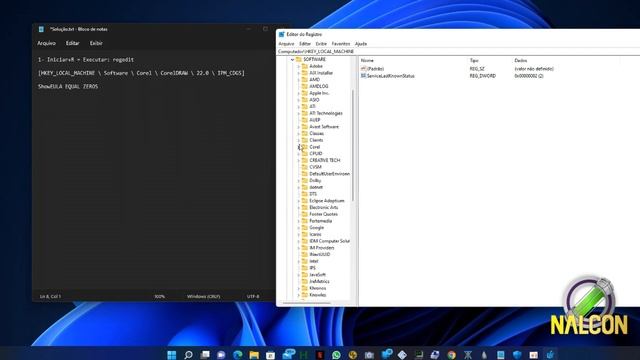Select the Eclipse Adoptium registry key
This screenshot has height=360, width=640.
click(327, 201)
